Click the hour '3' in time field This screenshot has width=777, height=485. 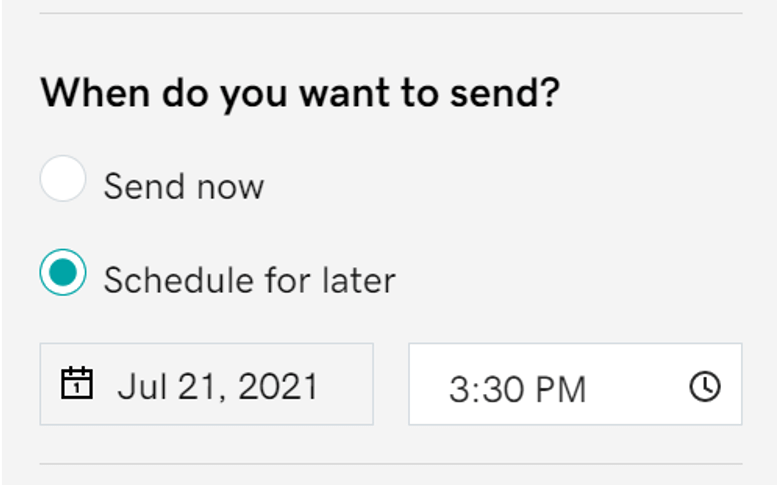click(457, 389)
